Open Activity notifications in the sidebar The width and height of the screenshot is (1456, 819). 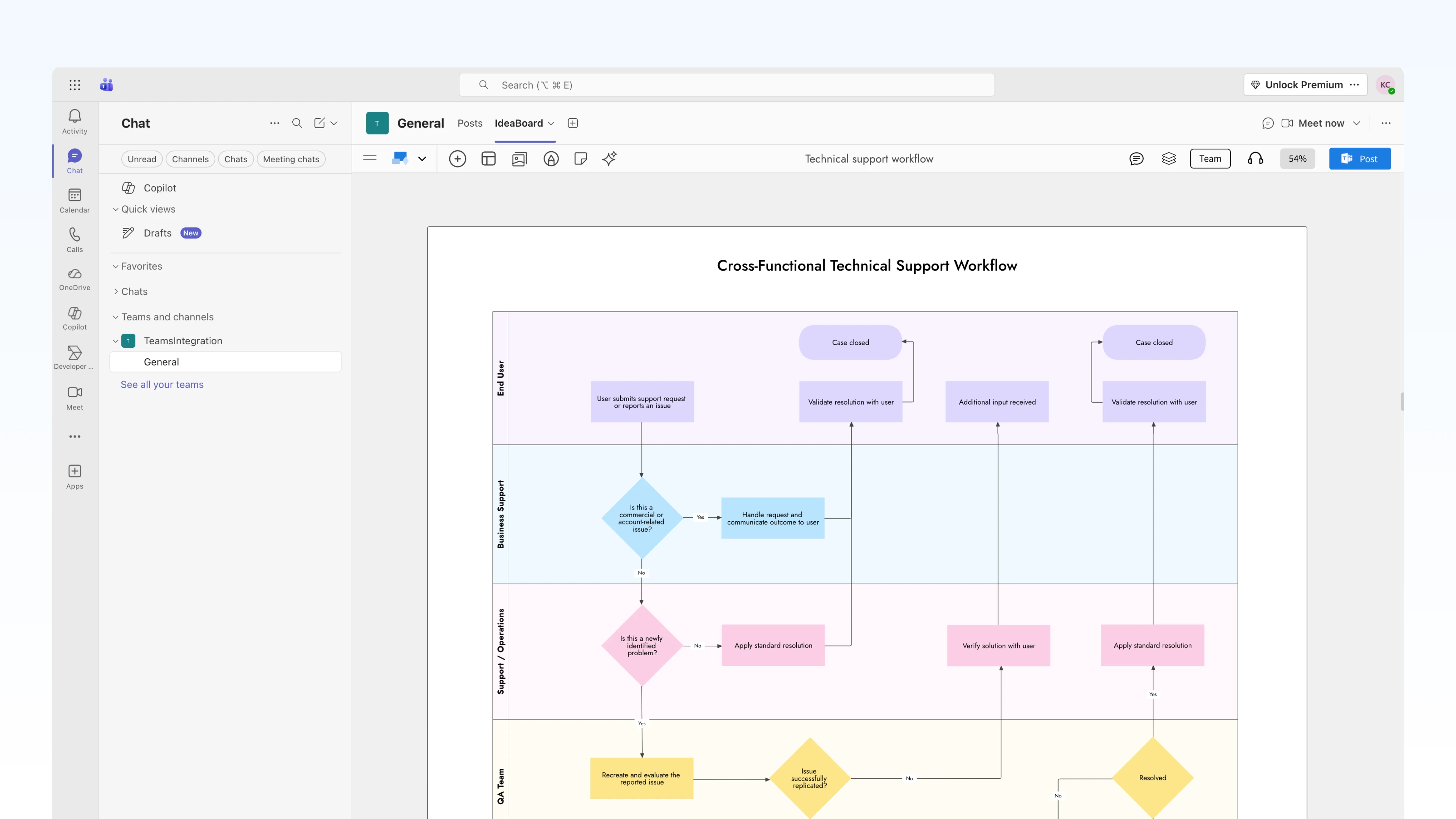point(75,122)
